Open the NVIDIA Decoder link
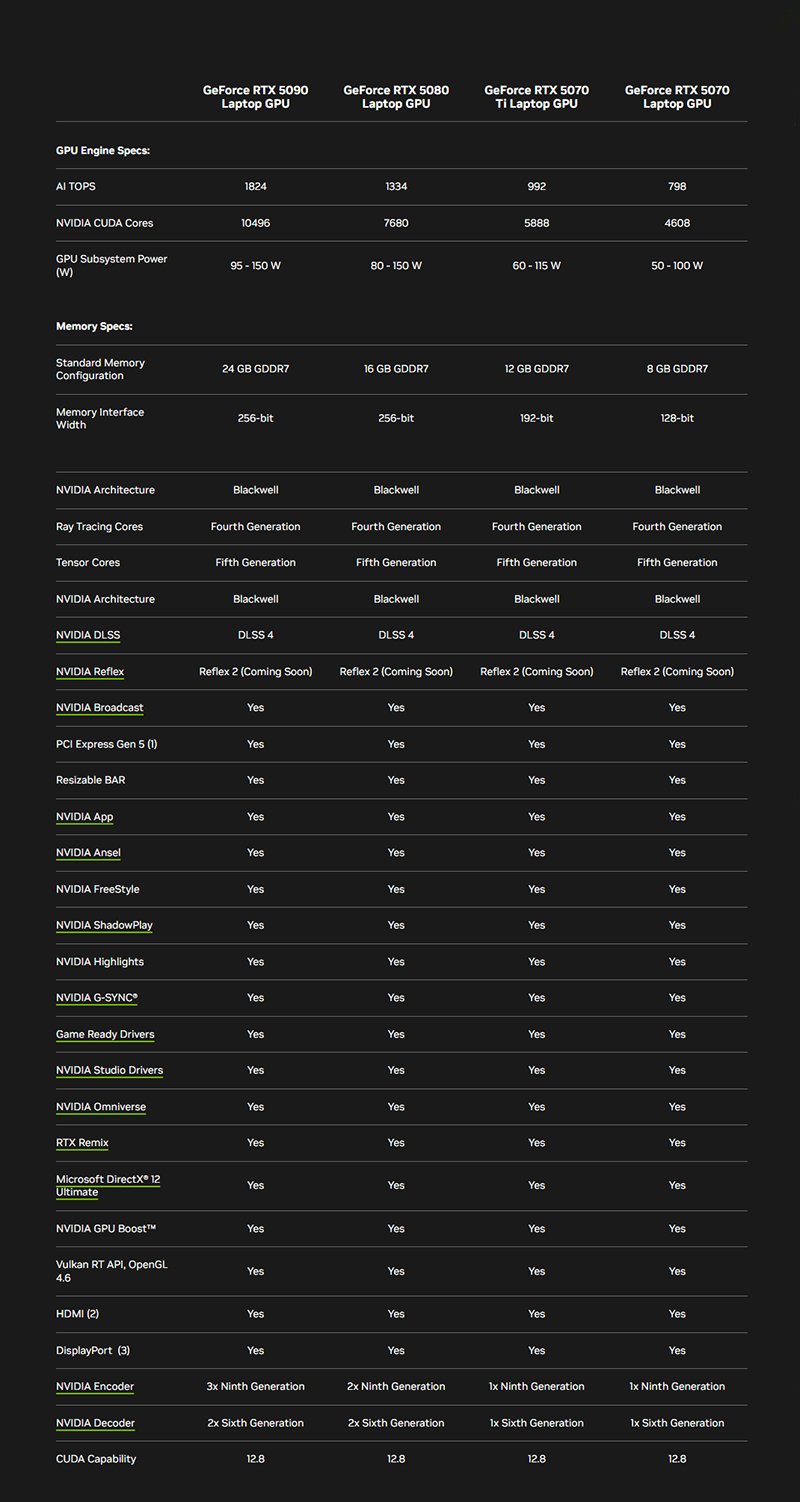This screenshot has width=800, height=1502. (95, 1423)
